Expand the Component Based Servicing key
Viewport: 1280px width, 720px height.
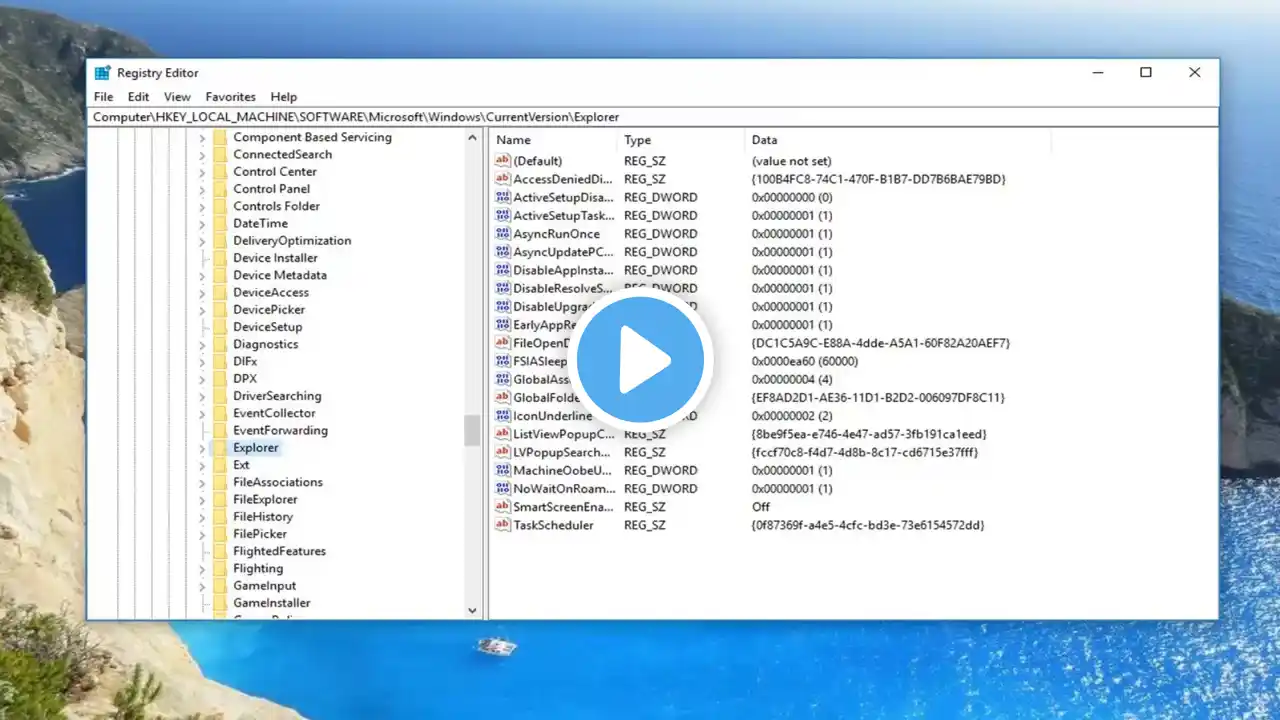click(202, 138)
